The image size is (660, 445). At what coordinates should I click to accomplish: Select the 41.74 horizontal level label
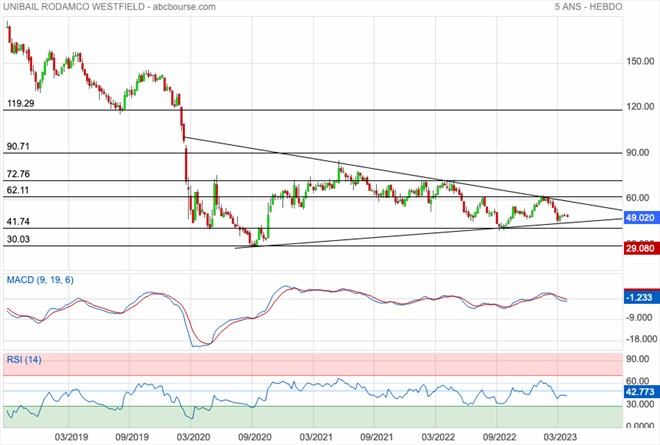pyautogui.click(x=18, y=221)
